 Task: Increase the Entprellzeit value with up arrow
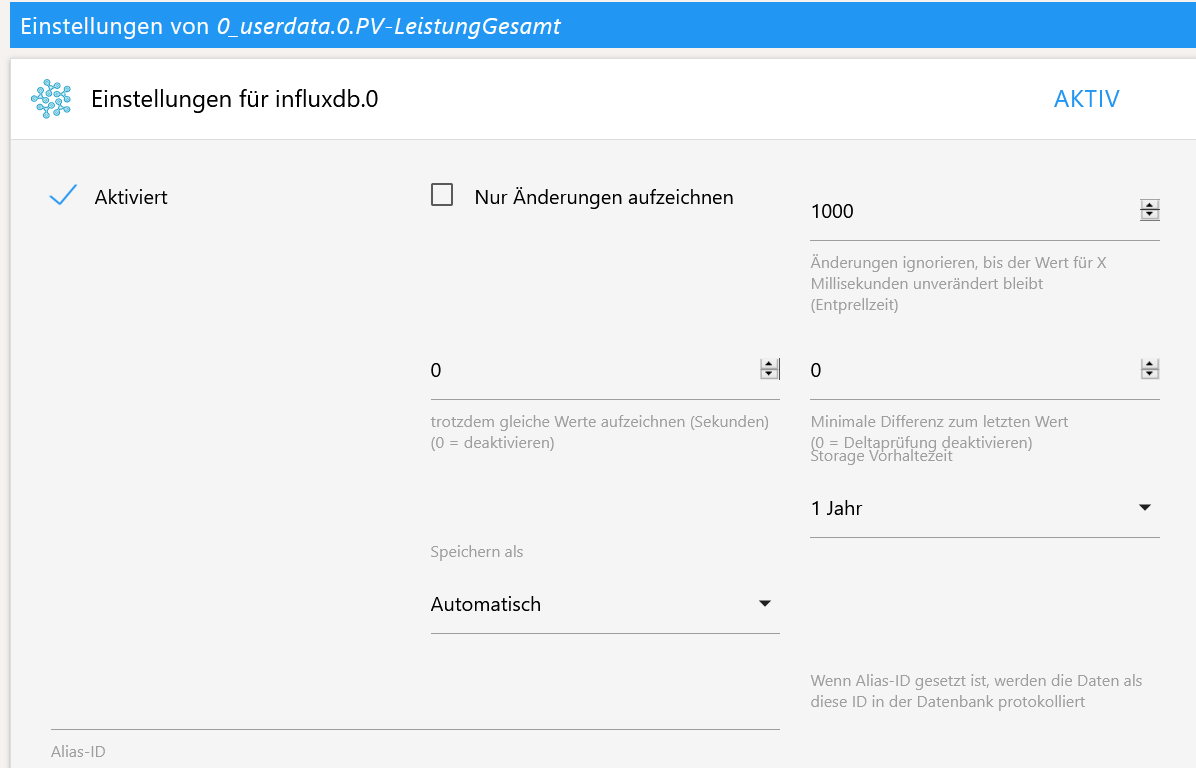[x=1150, y=205]
